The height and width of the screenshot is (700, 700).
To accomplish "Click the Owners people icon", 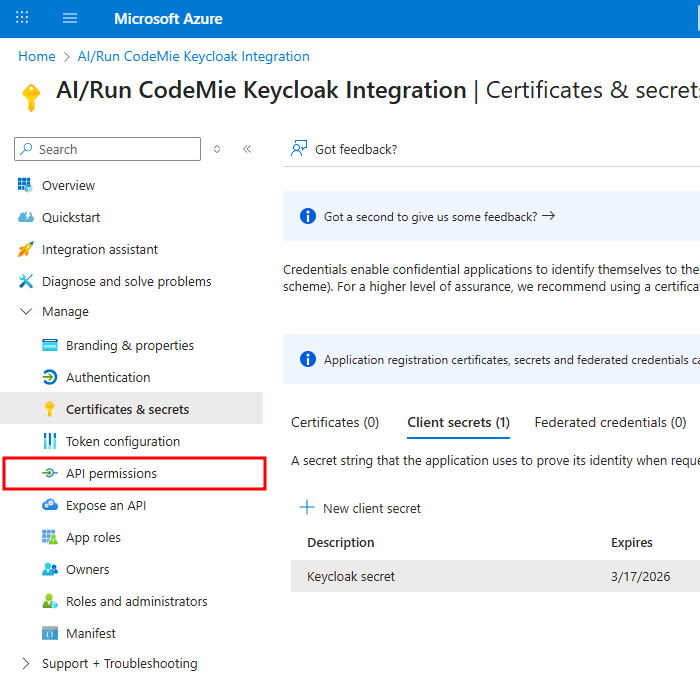I will pyautogui.click(x=50, y=569).
